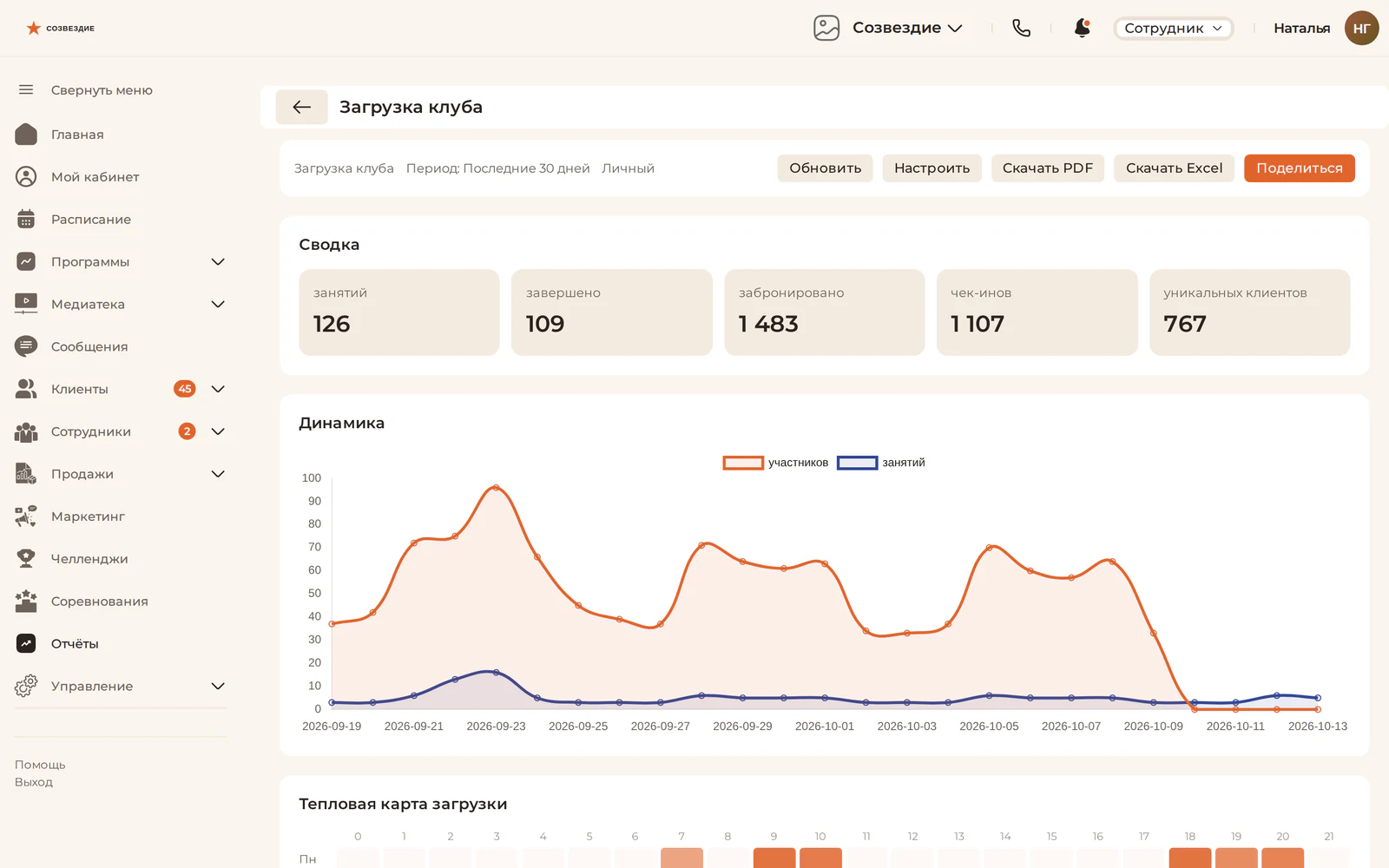The height and width of the screenshot is (868, 1389).
Task: Click the Соревнования podium icon
Action: pos(26,601)
